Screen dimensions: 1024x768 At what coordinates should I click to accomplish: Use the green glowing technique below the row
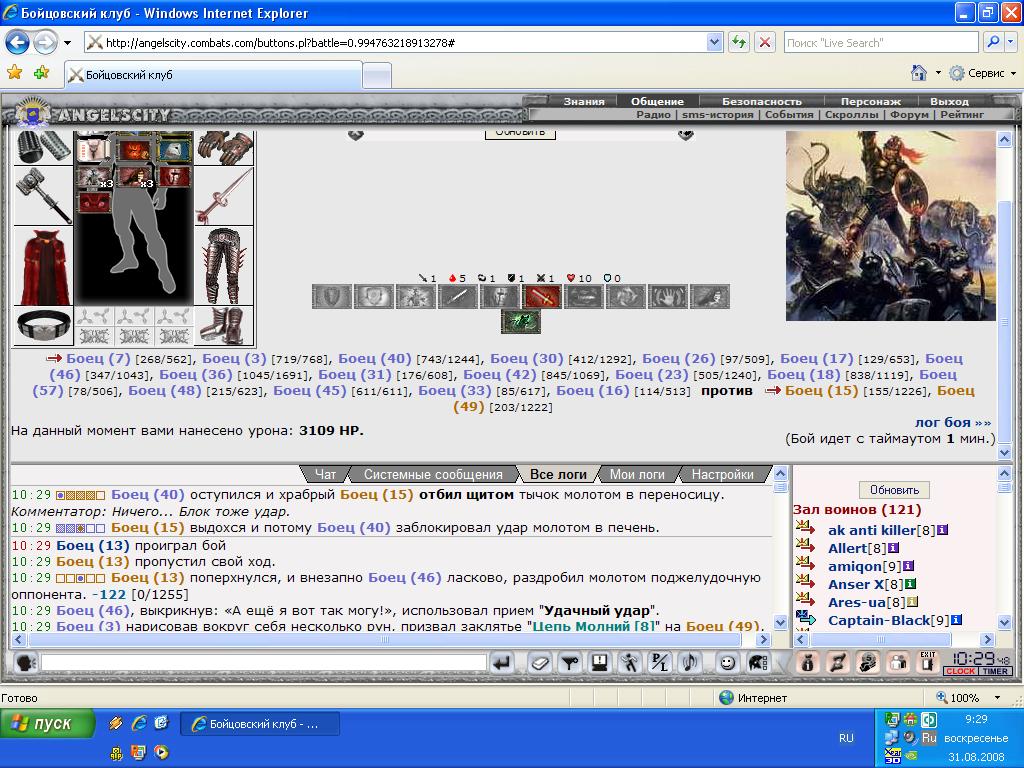tap(520, 322)
